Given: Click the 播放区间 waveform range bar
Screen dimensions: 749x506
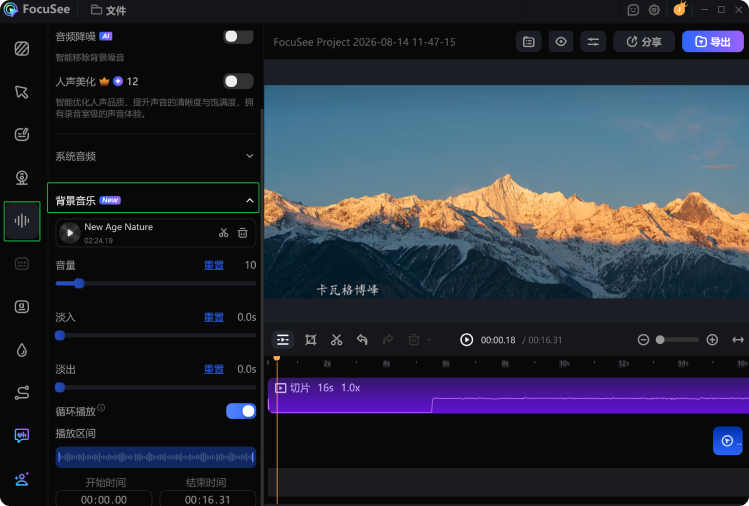Looking at the screenshot, I should pyautogui.click(x=156, y=457).
